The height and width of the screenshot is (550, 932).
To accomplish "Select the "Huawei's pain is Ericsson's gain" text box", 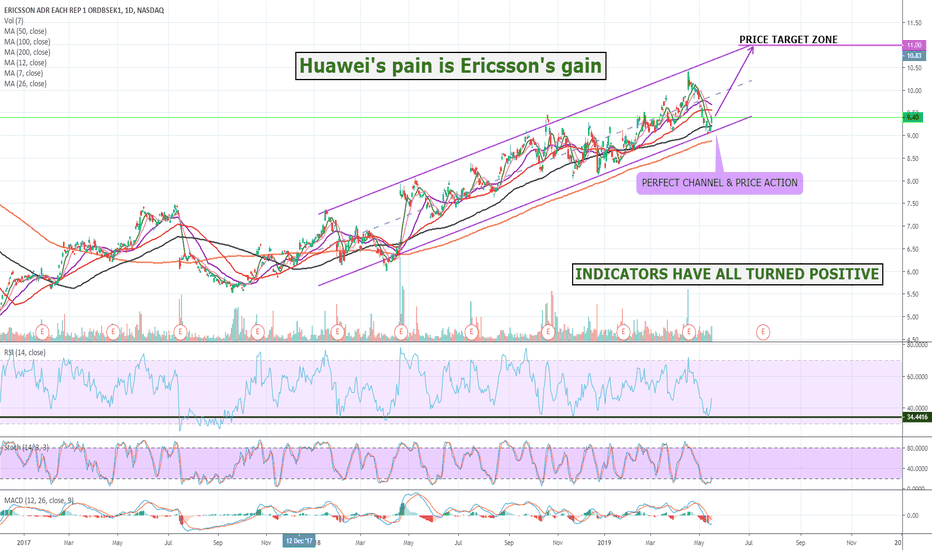I will 451,65.
